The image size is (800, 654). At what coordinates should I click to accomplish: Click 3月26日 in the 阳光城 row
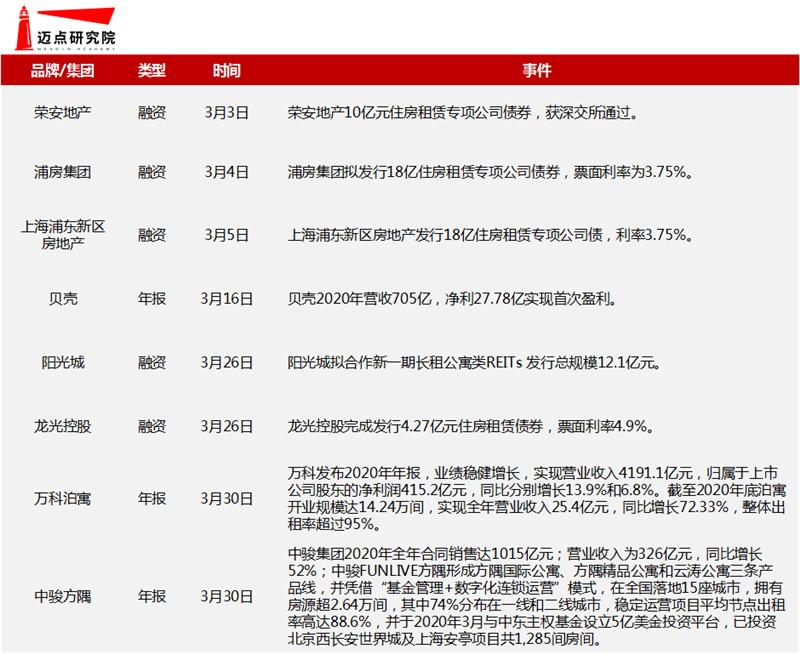pos(227,362)
